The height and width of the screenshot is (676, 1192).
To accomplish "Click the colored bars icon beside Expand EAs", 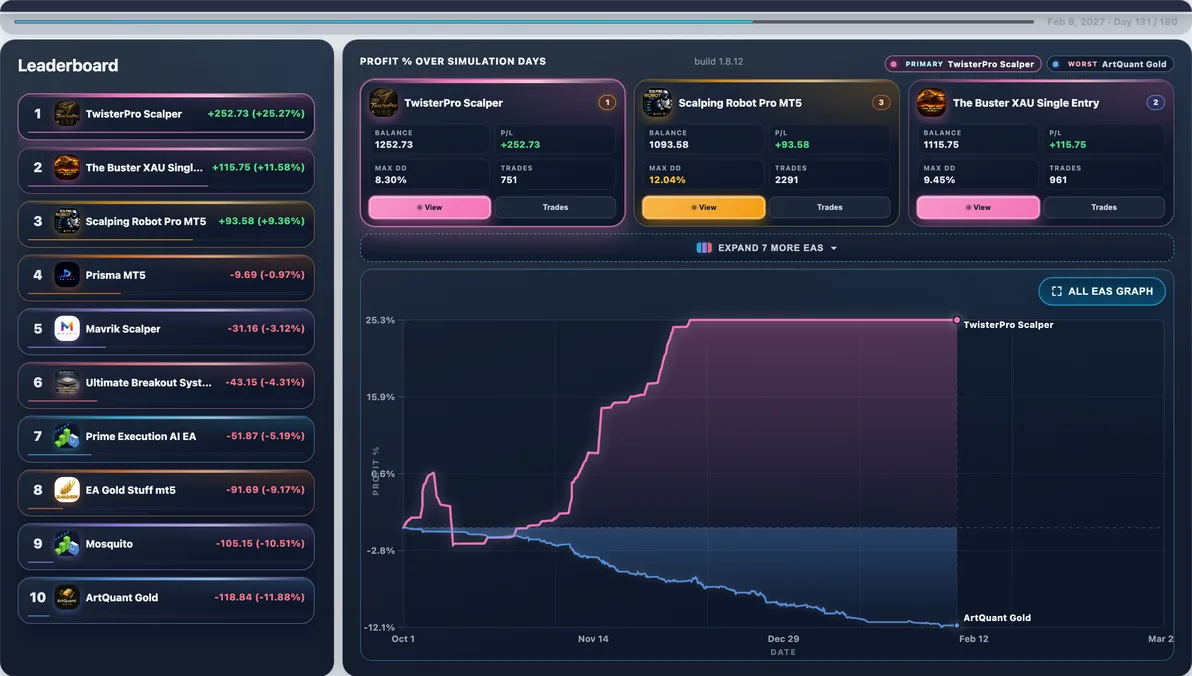I will (x=704, y=248).
